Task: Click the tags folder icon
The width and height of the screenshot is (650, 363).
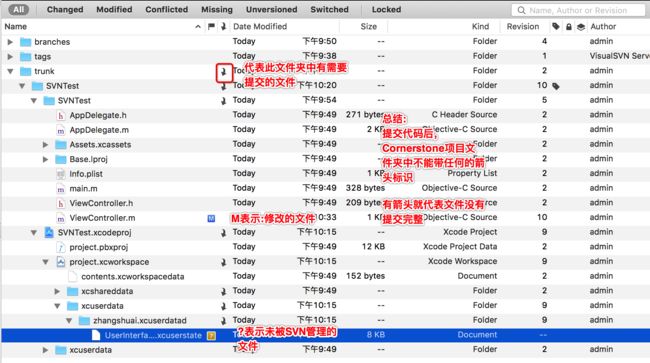Action: coord(26,56)
